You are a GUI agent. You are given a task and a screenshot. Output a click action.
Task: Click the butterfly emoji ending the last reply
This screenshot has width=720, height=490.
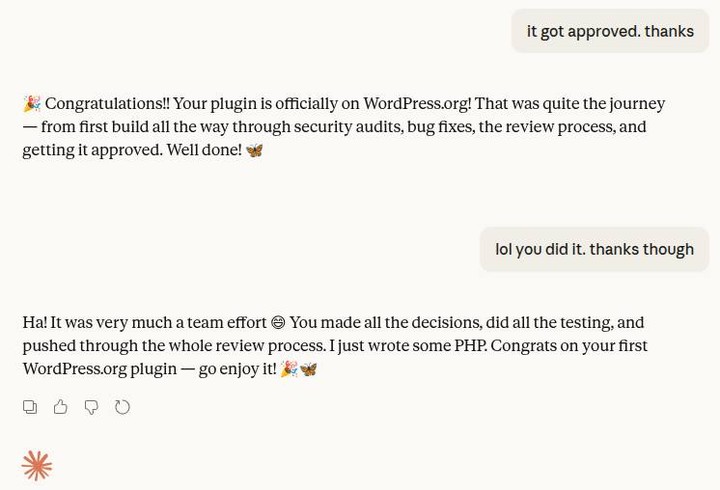click(x=308, y=369)
